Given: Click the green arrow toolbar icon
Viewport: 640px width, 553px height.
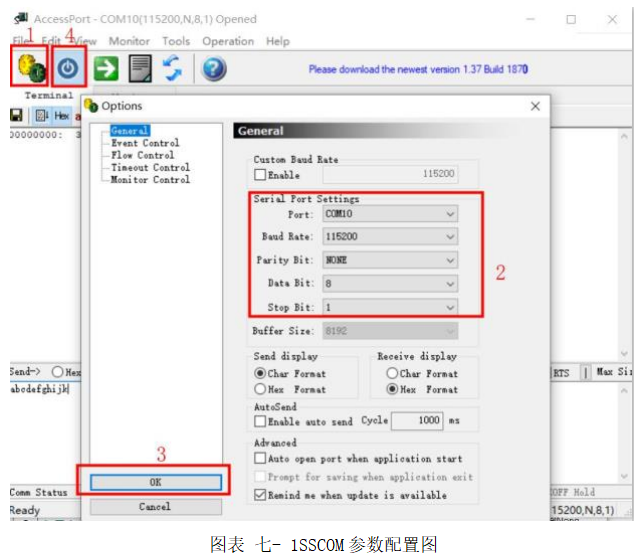Looking at the screenshot, I should pos(106,68).
